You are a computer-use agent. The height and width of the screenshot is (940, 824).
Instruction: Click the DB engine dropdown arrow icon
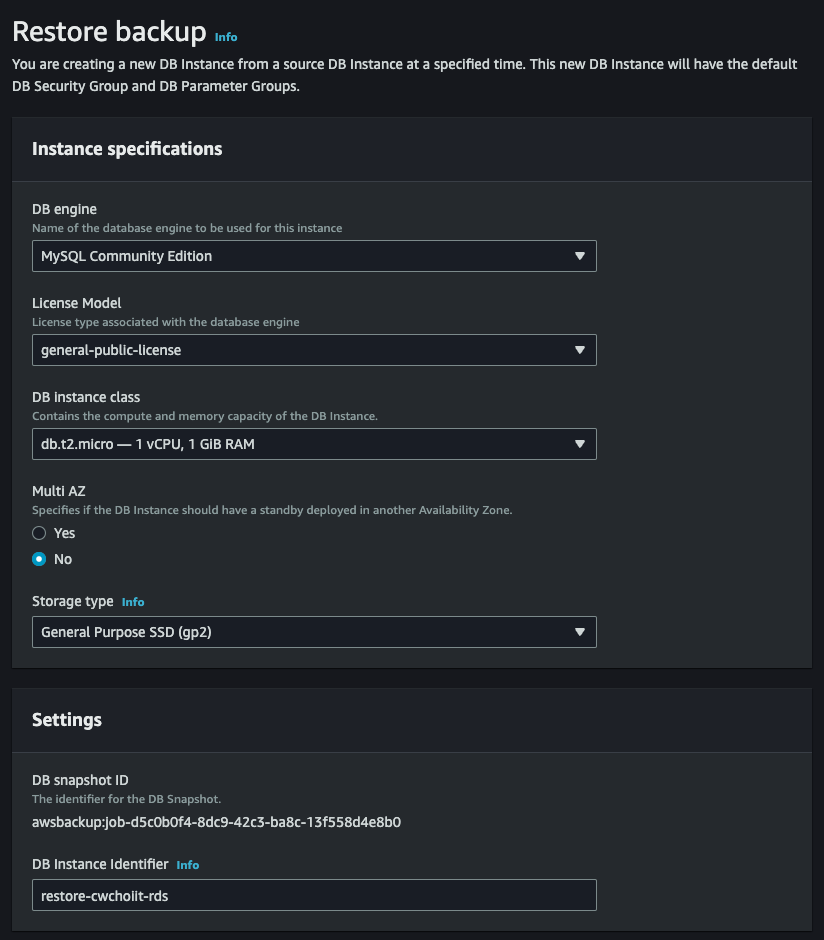tap(579, 256)
